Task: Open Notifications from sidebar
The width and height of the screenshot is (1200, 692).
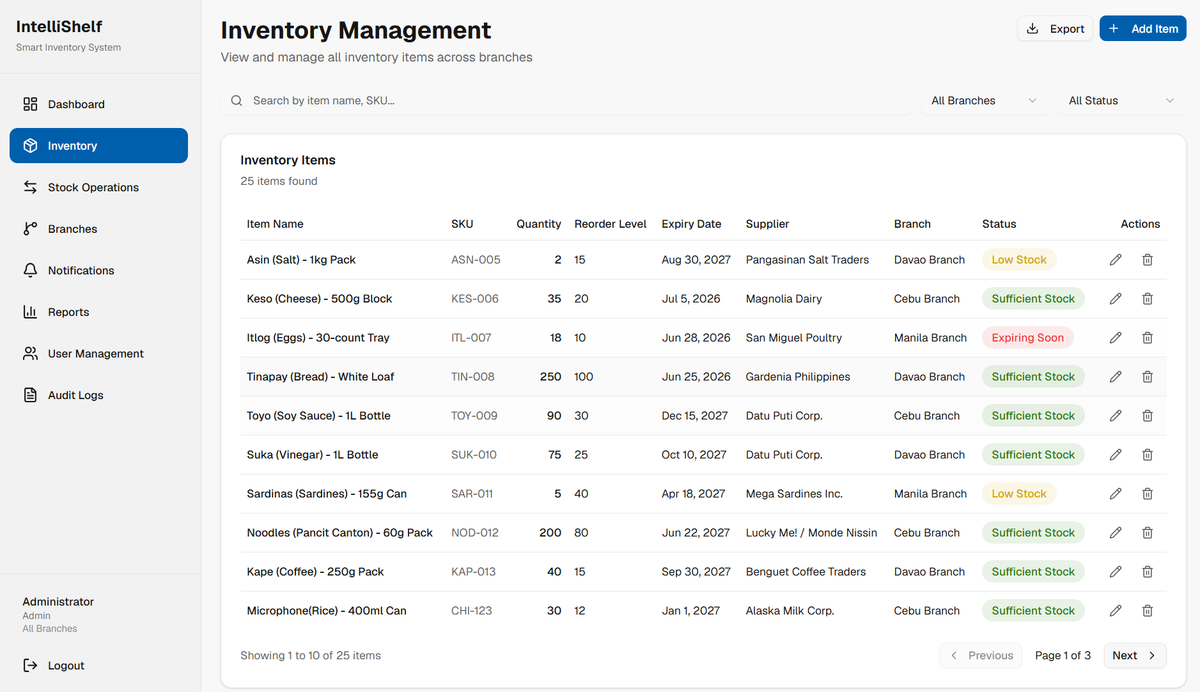Action: 99,270
